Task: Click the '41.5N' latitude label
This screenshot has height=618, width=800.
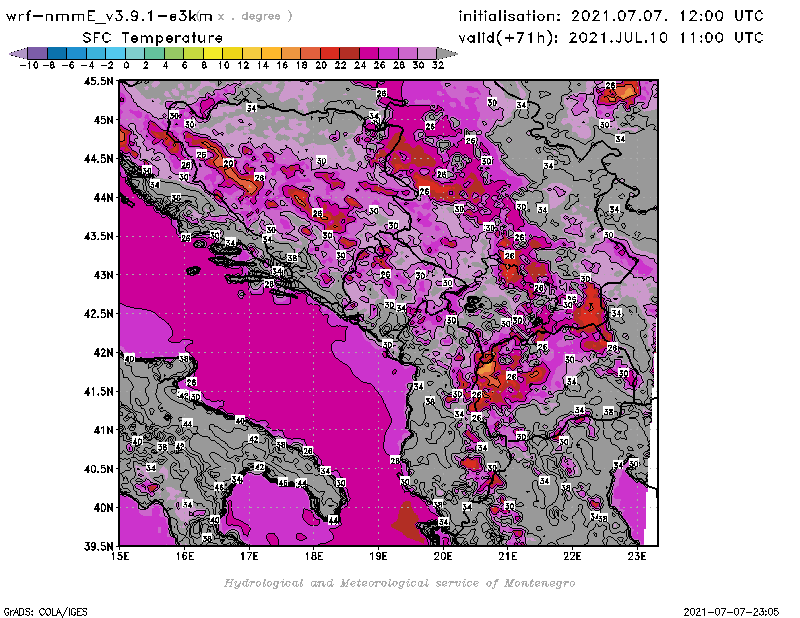Action: click(x=98, y=391)
